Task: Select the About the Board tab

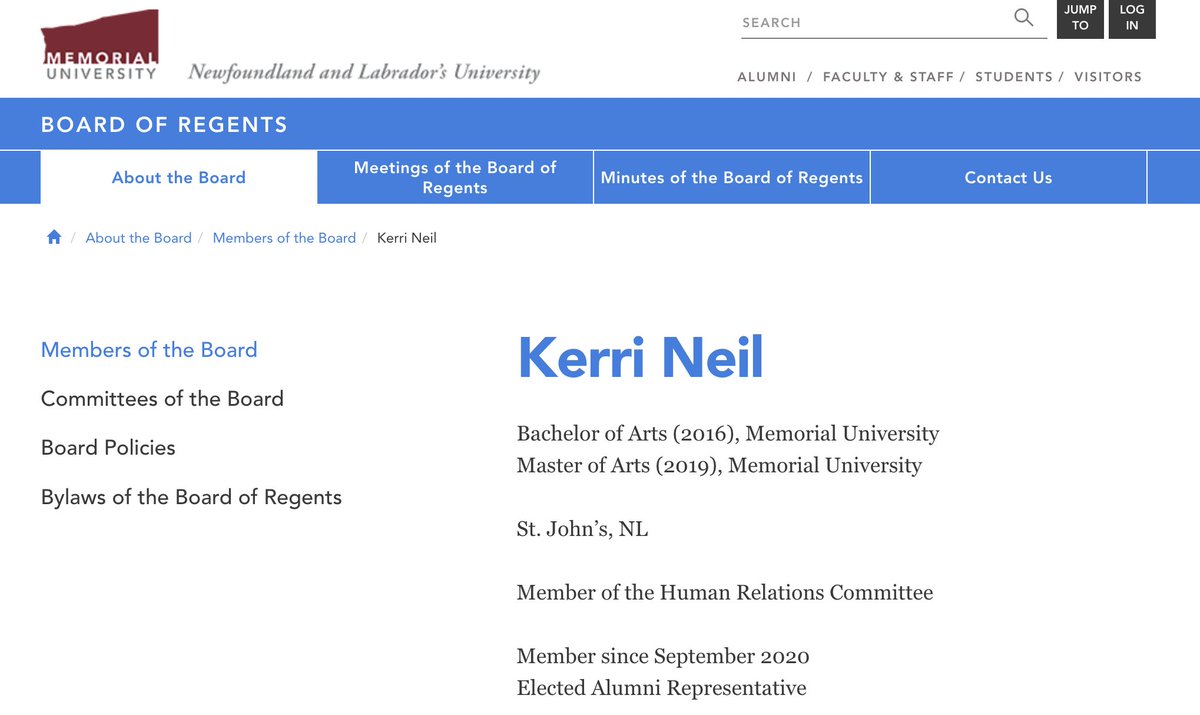Action: point(179,177)
